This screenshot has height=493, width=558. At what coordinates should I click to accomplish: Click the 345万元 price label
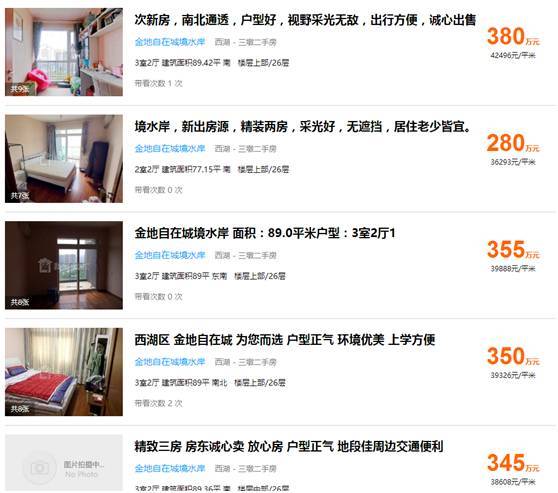click(513, 463)
